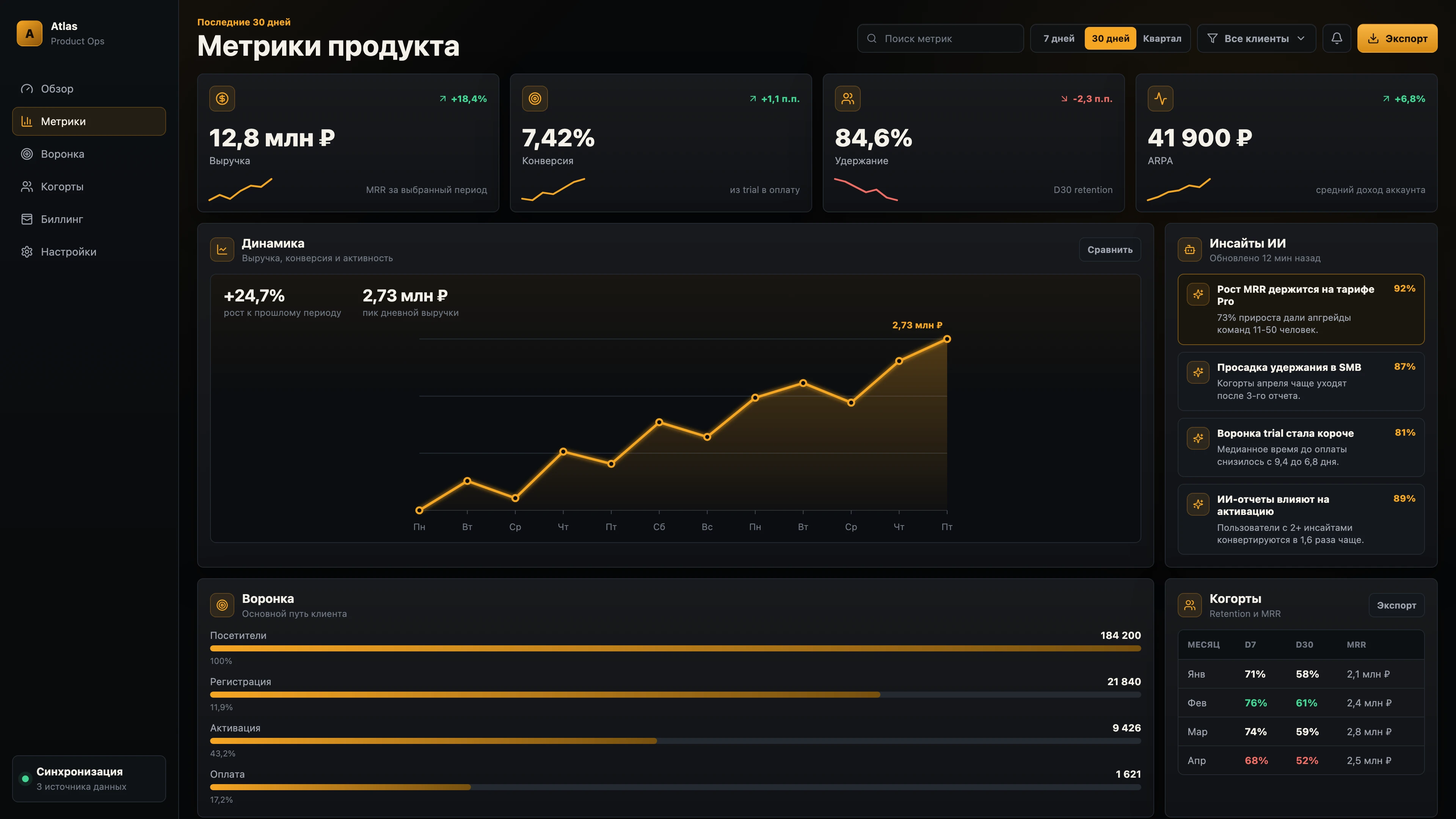1456x819 pixels.
Task: Open the Воронка trial стала короче insight
Action: [x=1301, y=447]
